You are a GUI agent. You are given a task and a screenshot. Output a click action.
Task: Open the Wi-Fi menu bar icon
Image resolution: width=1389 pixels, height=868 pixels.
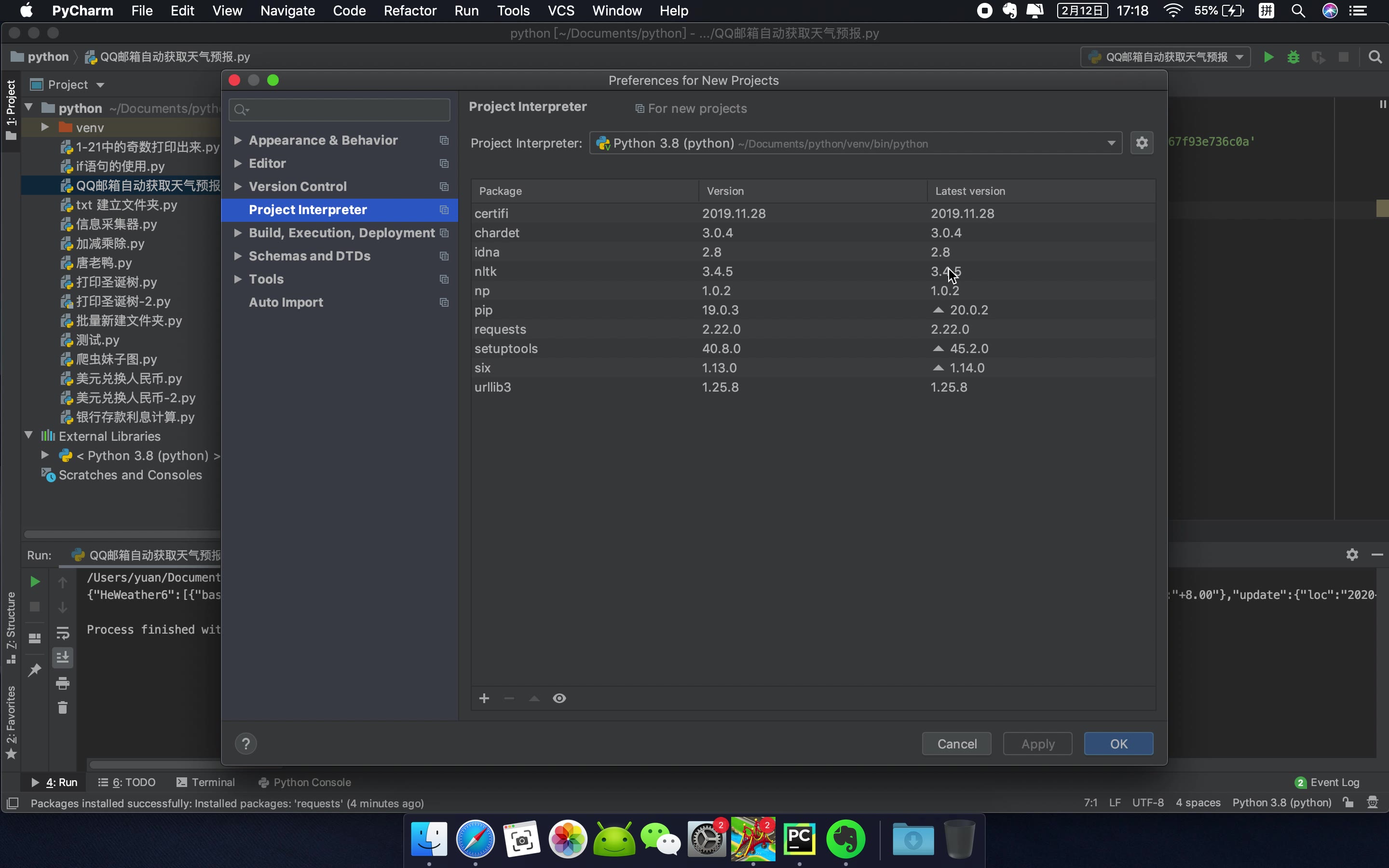point(1172,10)
